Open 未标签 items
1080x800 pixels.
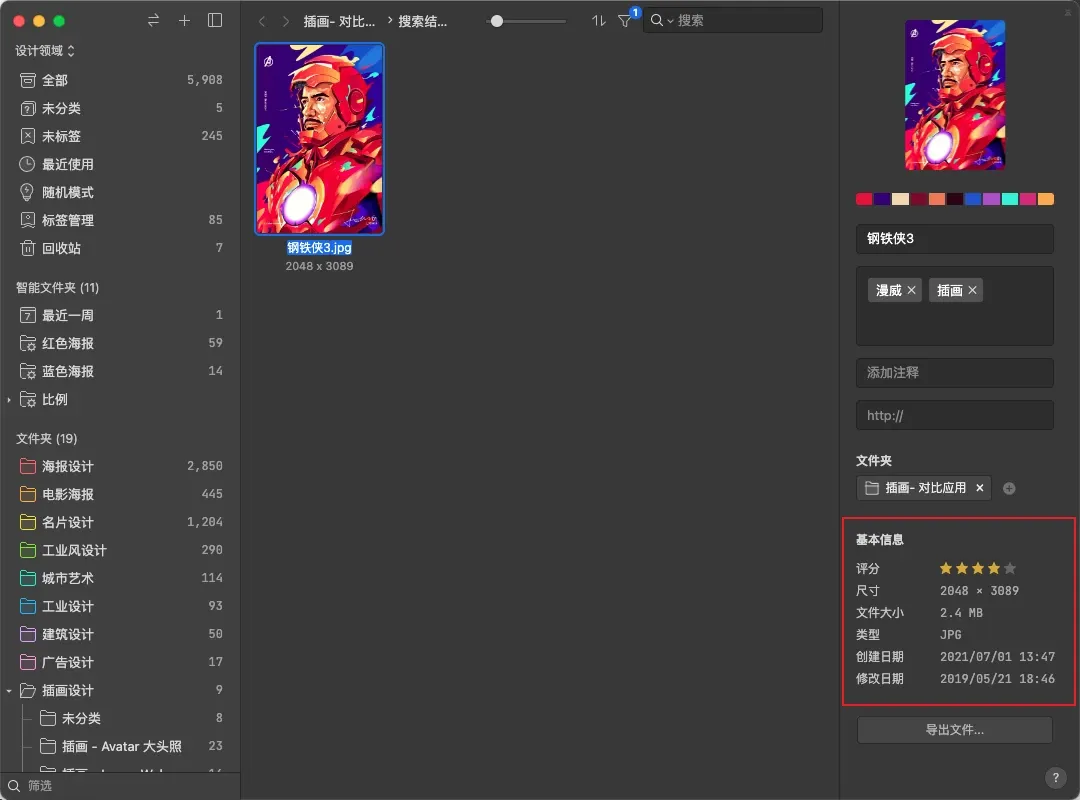[x=120, y=136]
